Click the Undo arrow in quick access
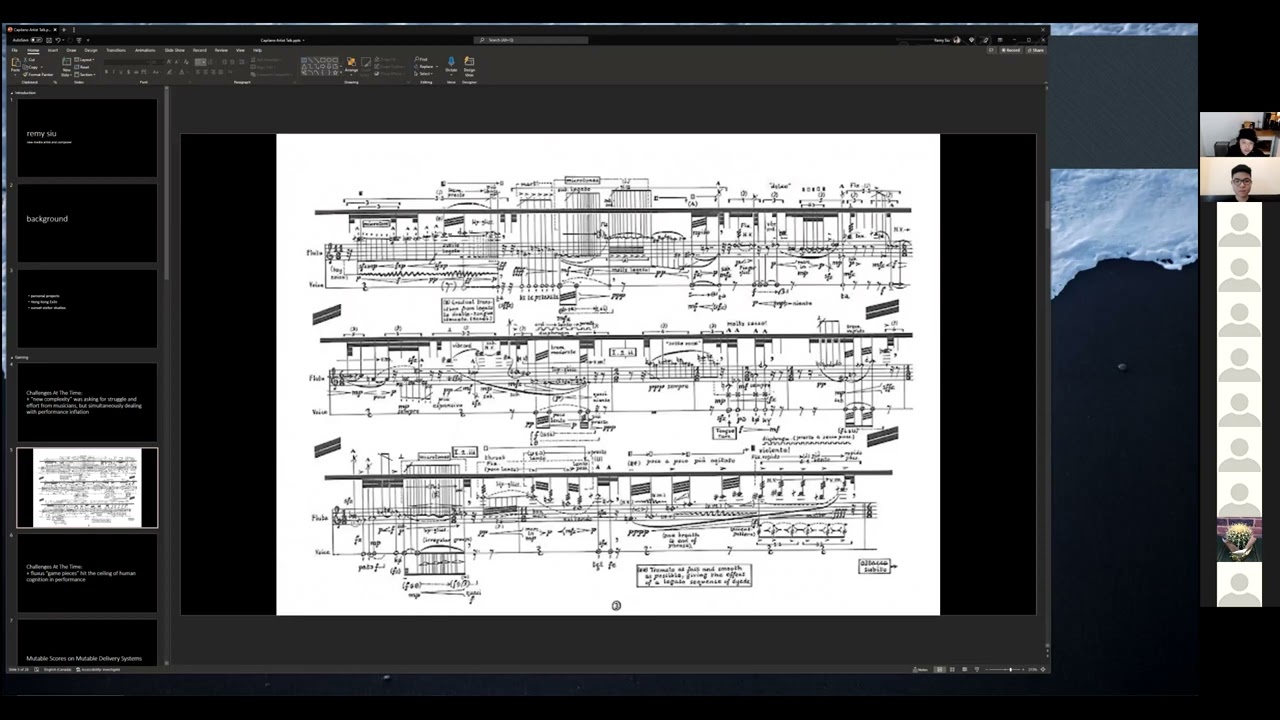 (59, 40)
